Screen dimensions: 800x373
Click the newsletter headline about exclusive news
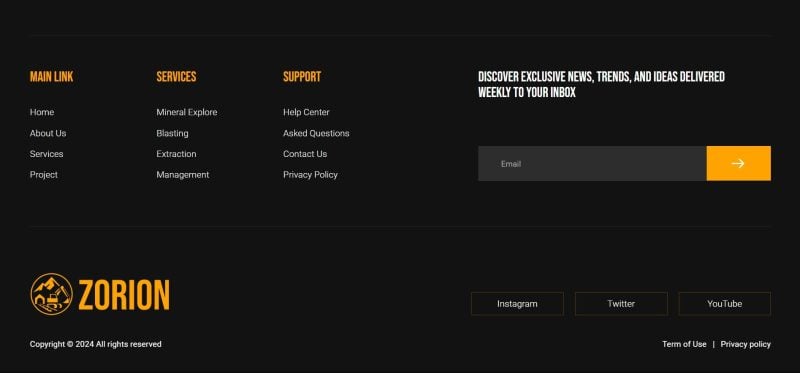point(601,85)
